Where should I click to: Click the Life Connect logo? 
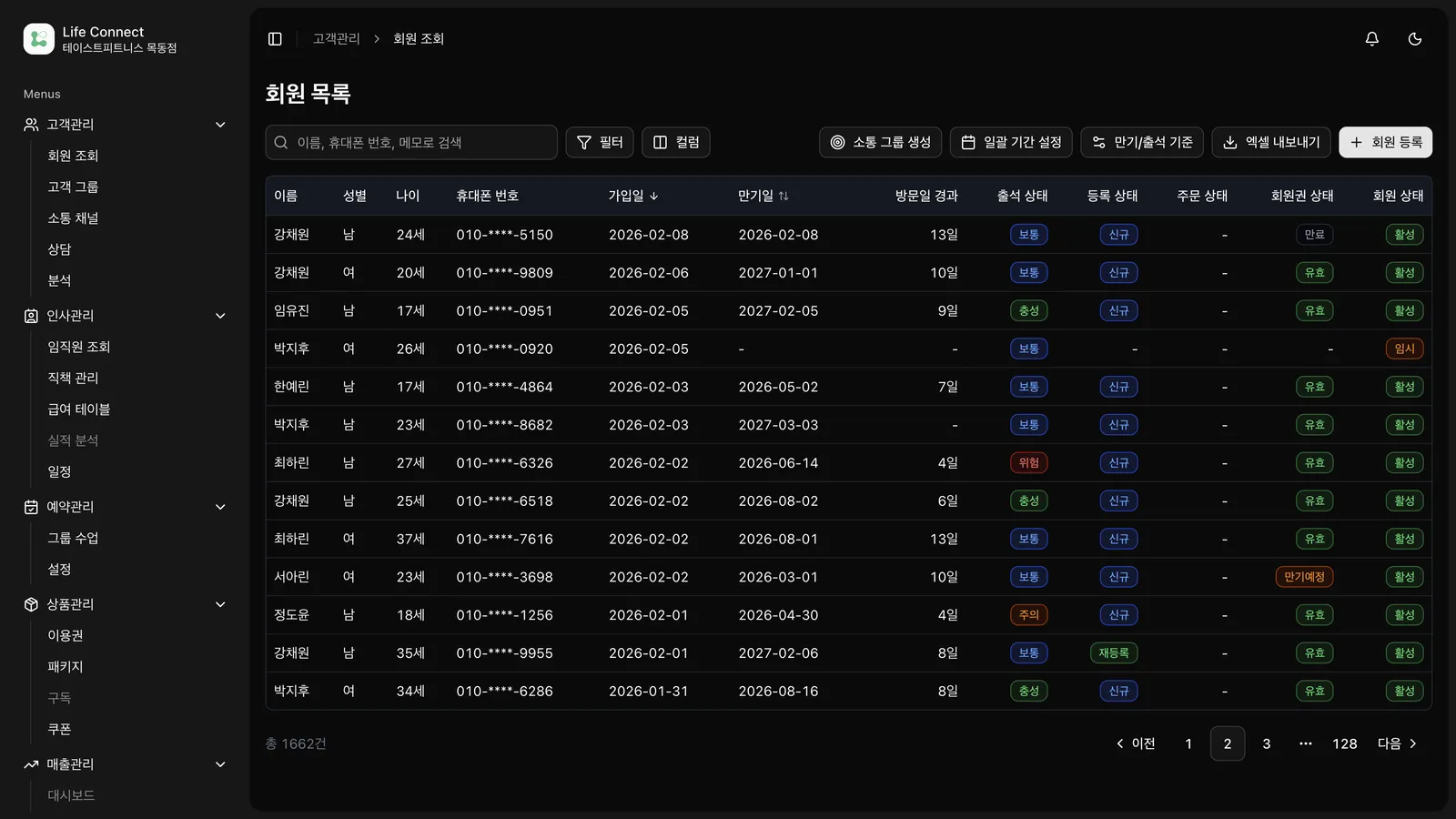click(39, 39)
